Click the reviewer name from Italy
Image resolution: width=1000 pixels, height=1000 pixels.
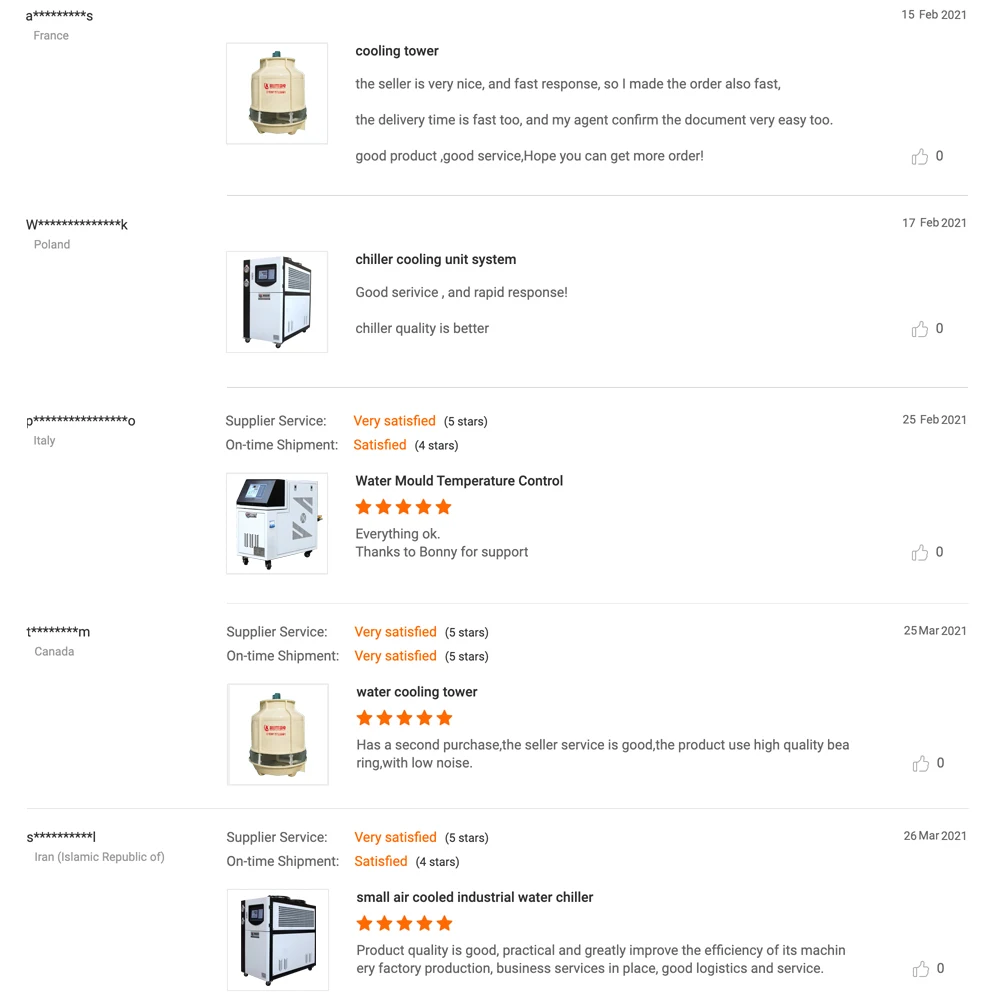click(80, 421)
